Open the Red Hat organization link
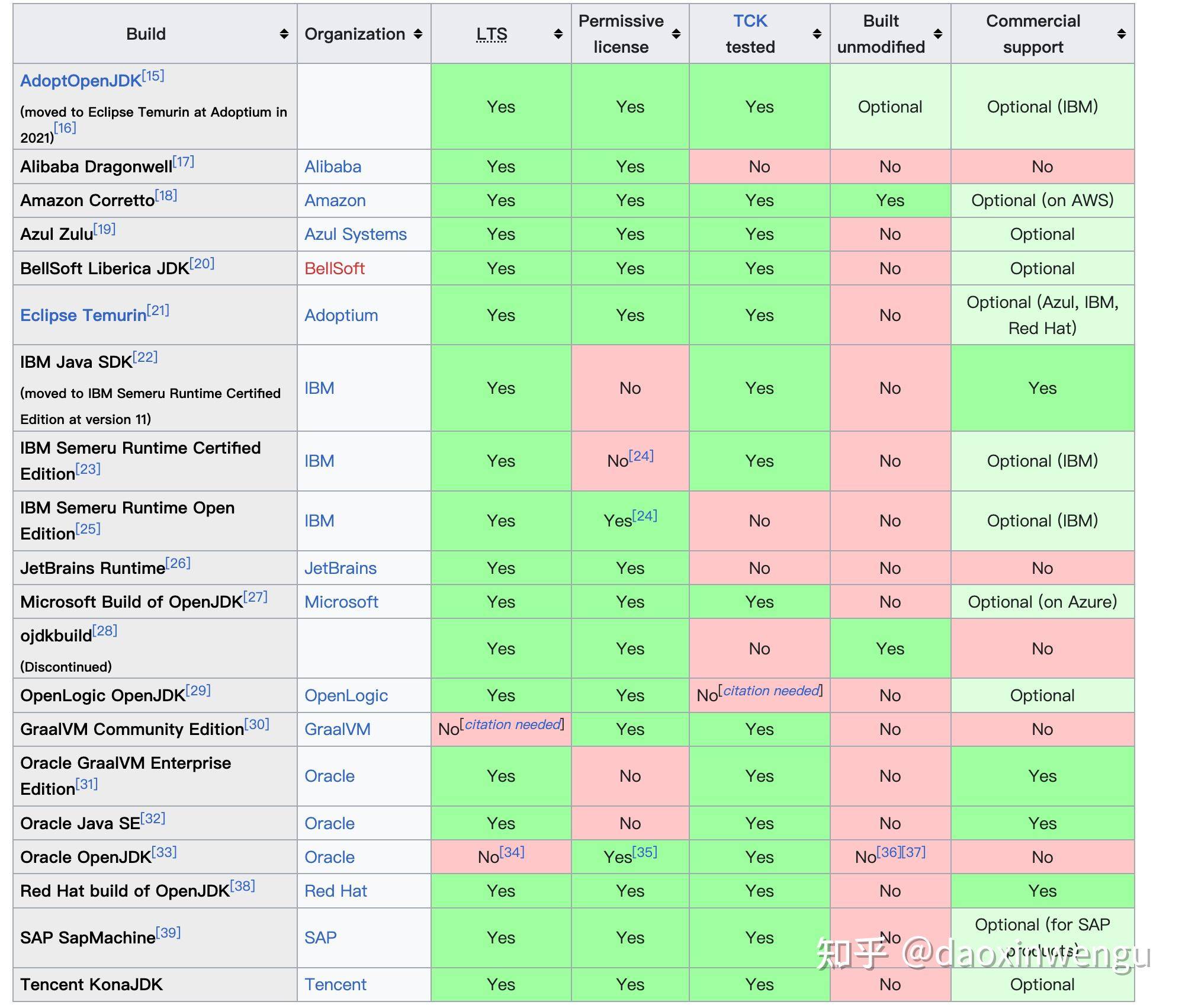1182x1008 pixels. (x=336, y=891)
